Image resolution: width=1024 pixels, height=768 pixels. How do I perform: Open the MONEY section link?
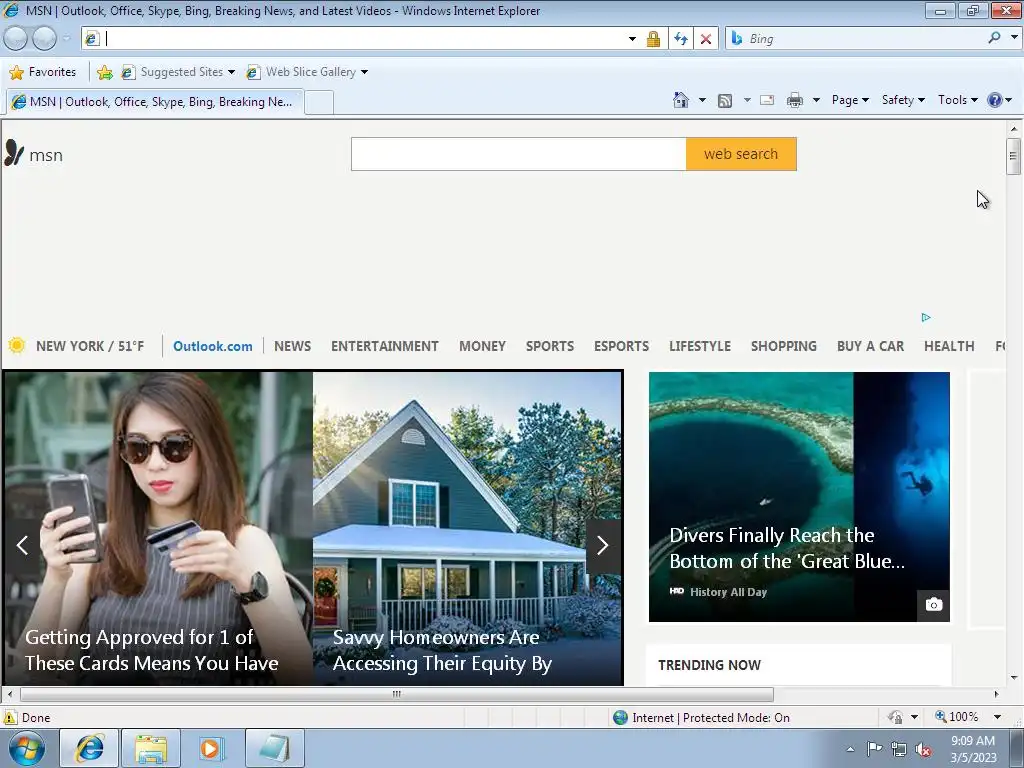tap(482, 346)
